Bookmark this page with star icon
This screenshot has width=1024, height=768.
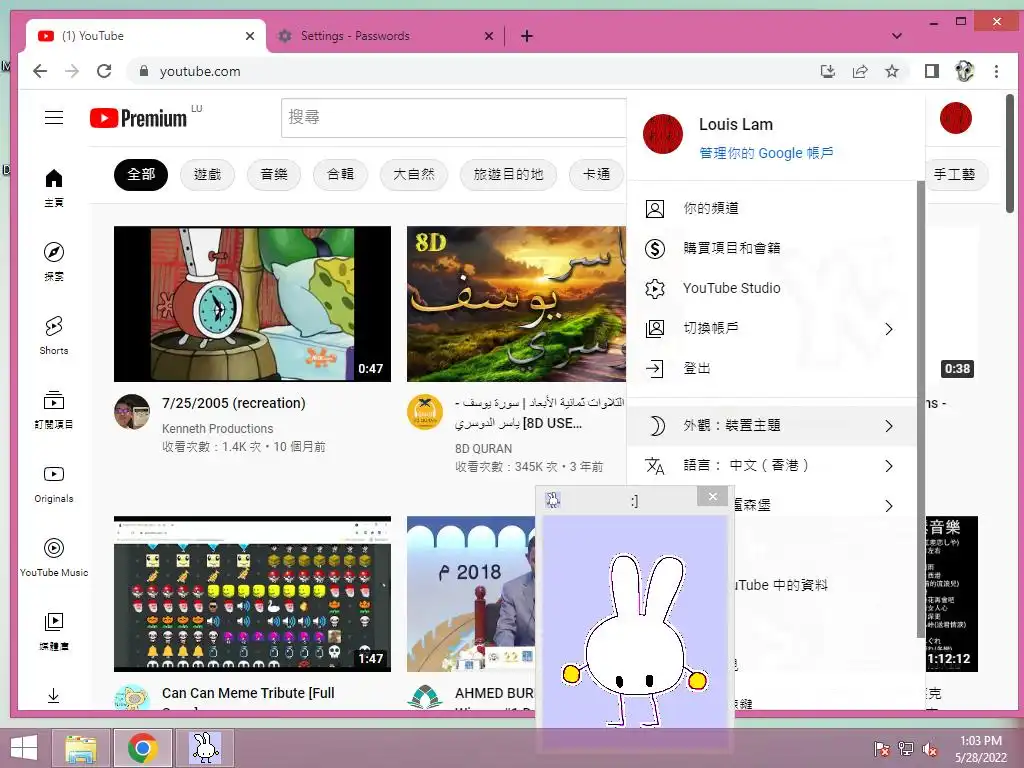tap(892, 71)
